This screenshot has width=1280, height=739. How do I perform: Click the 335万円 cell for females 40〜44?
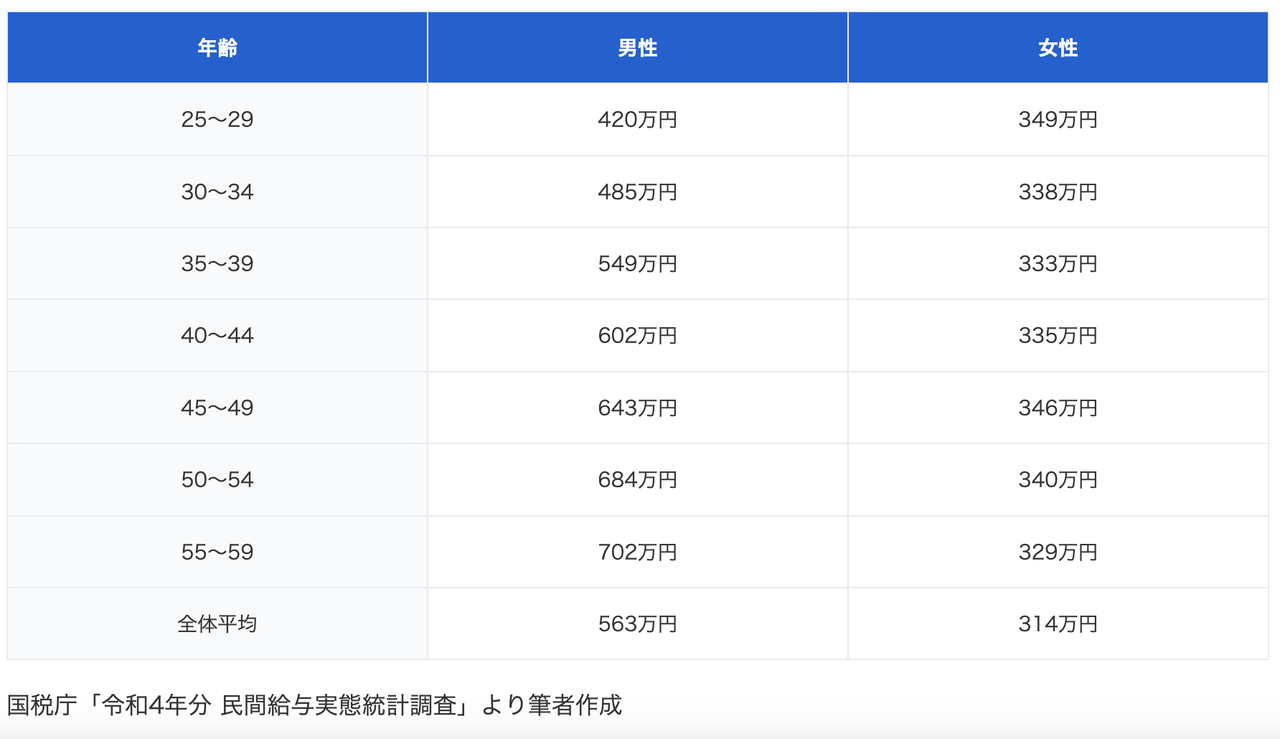point(1058,335)
